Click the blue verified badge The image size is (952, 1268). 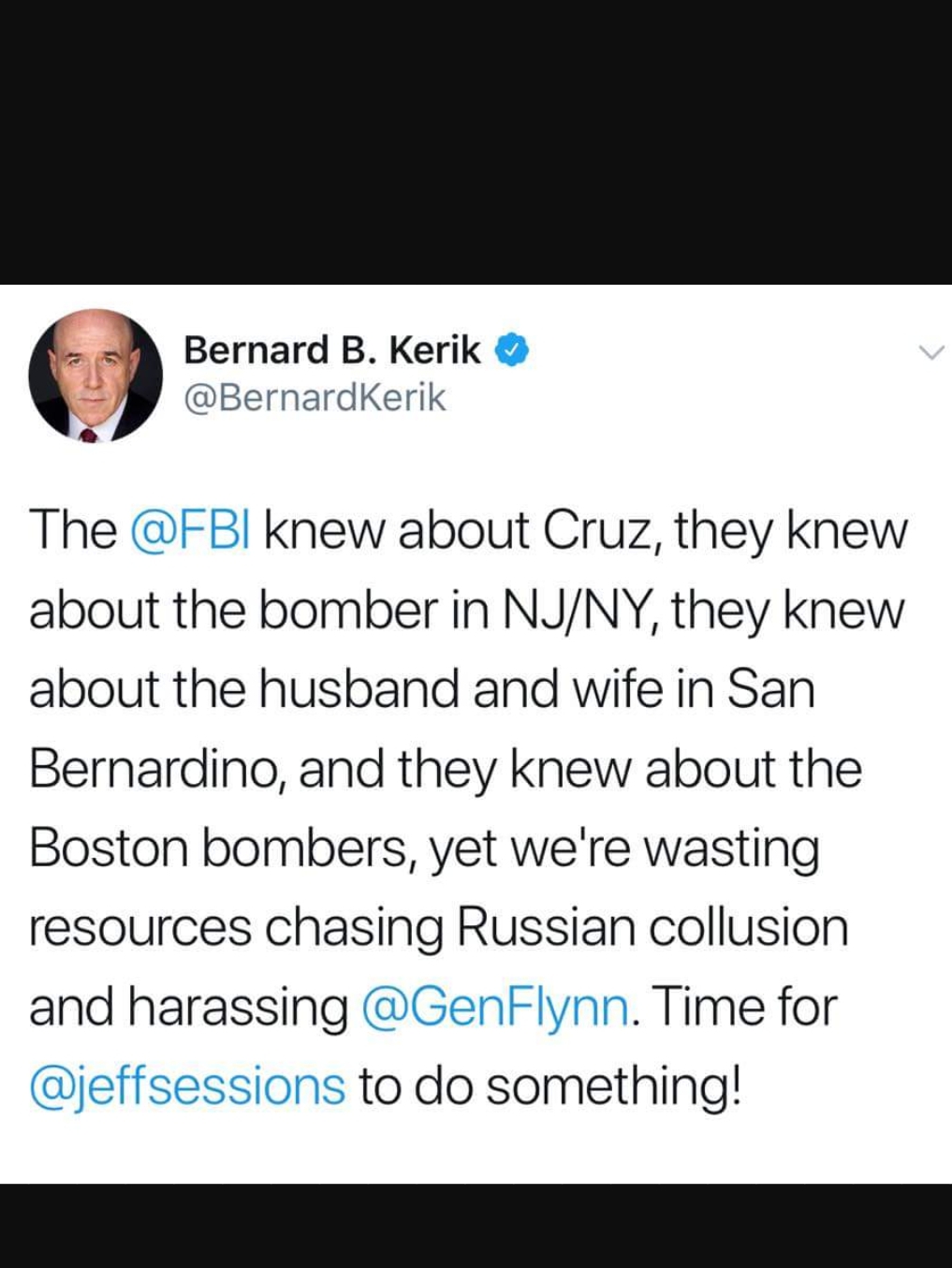click(x=511, y=350)
